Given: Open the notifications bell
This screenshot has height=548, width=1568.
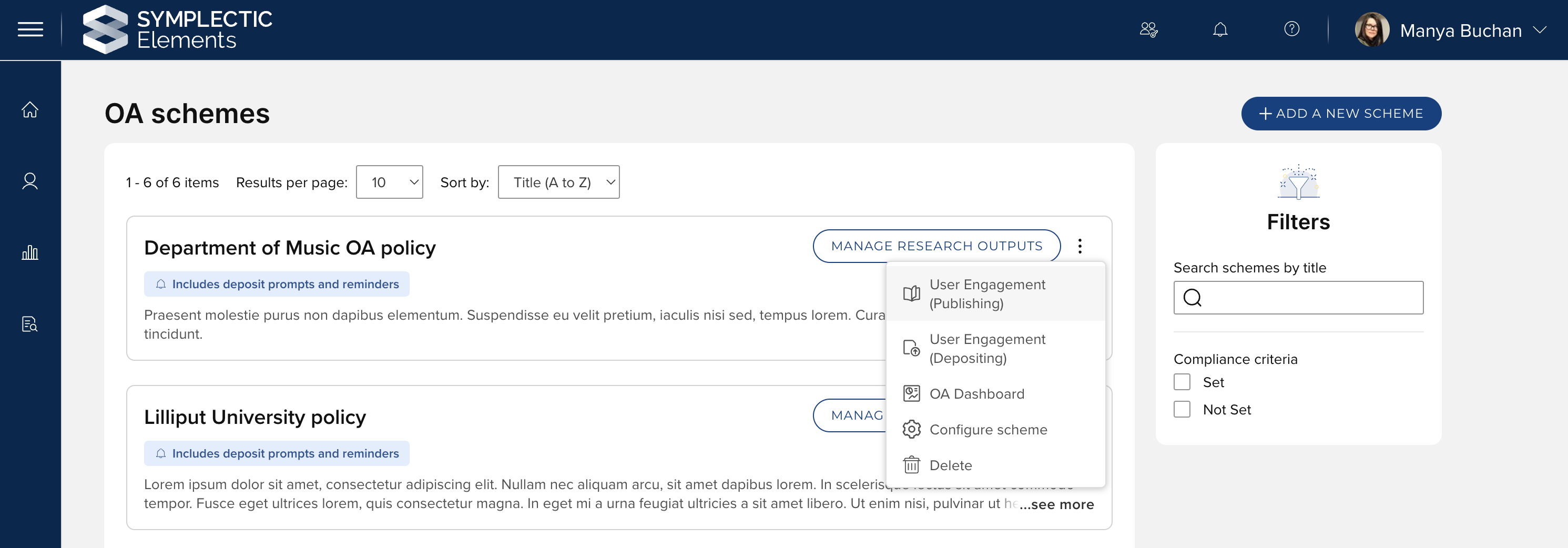Looking at the screenshot, I should (x=1220, y=29).
